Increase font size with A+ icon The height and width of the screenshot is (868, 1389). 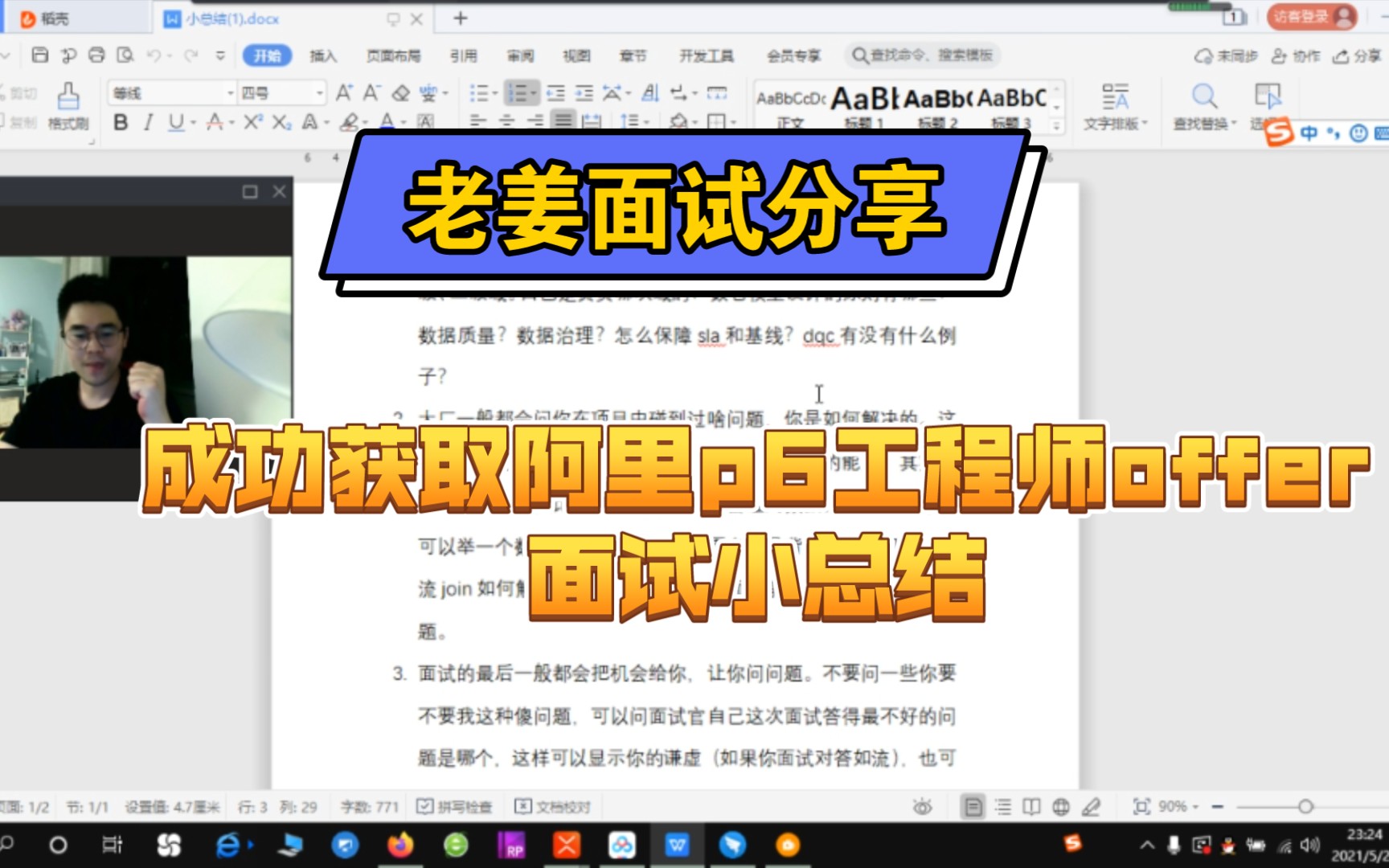[x=344, y=93]
